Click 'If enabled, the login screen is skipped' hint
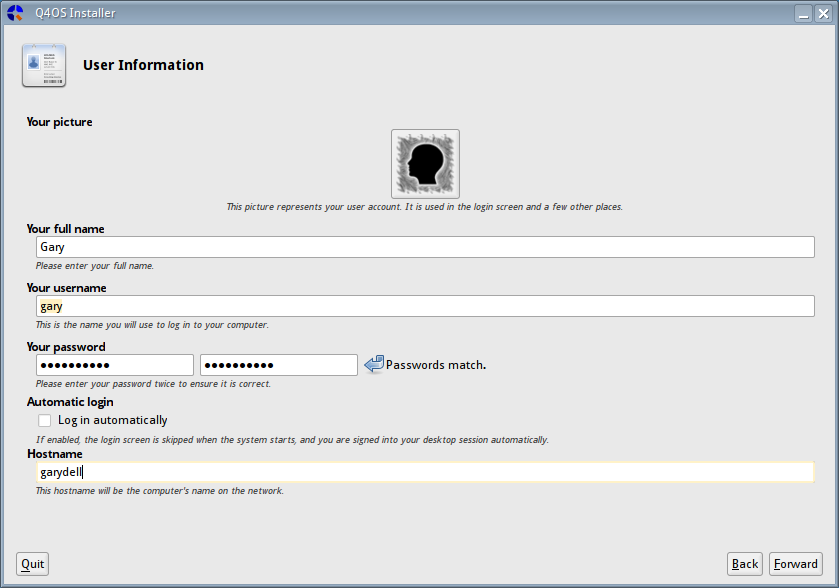The width and height of the screenshot is (839, 588). (292, 440)
